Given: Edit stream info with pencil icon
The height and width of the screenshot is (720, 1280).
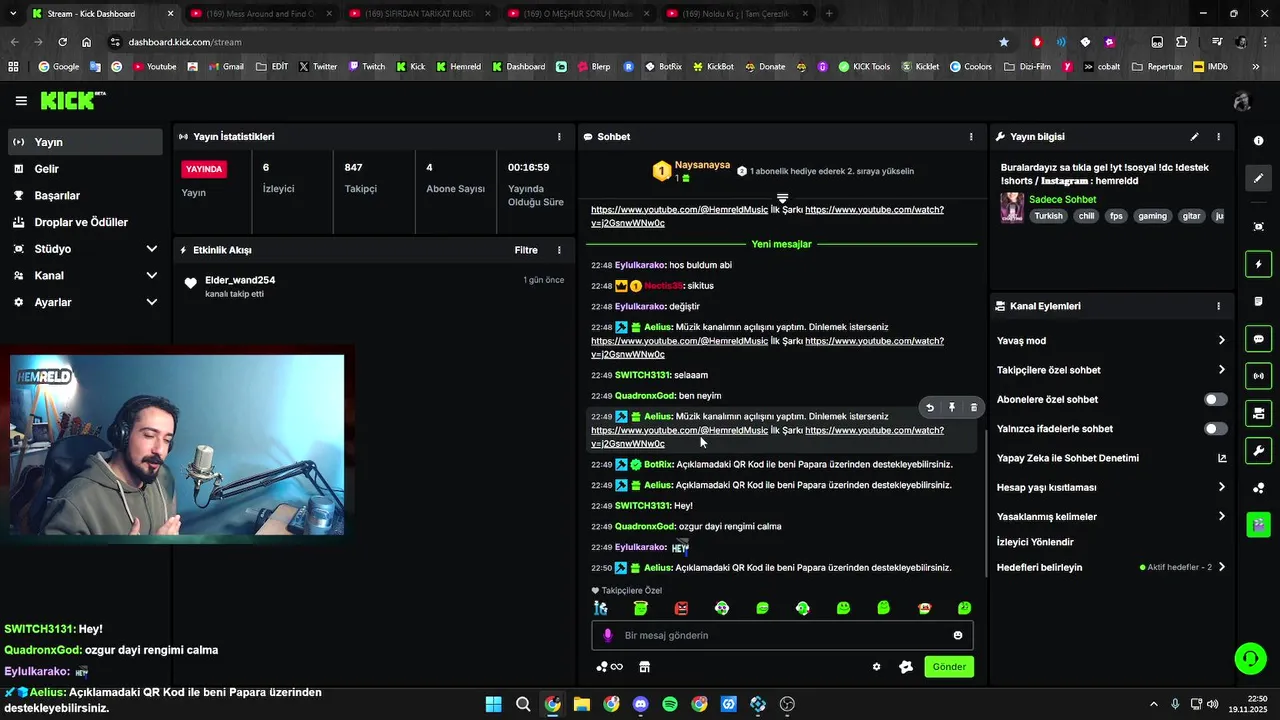Looking at the screenshot, I should pos(1194,137).
